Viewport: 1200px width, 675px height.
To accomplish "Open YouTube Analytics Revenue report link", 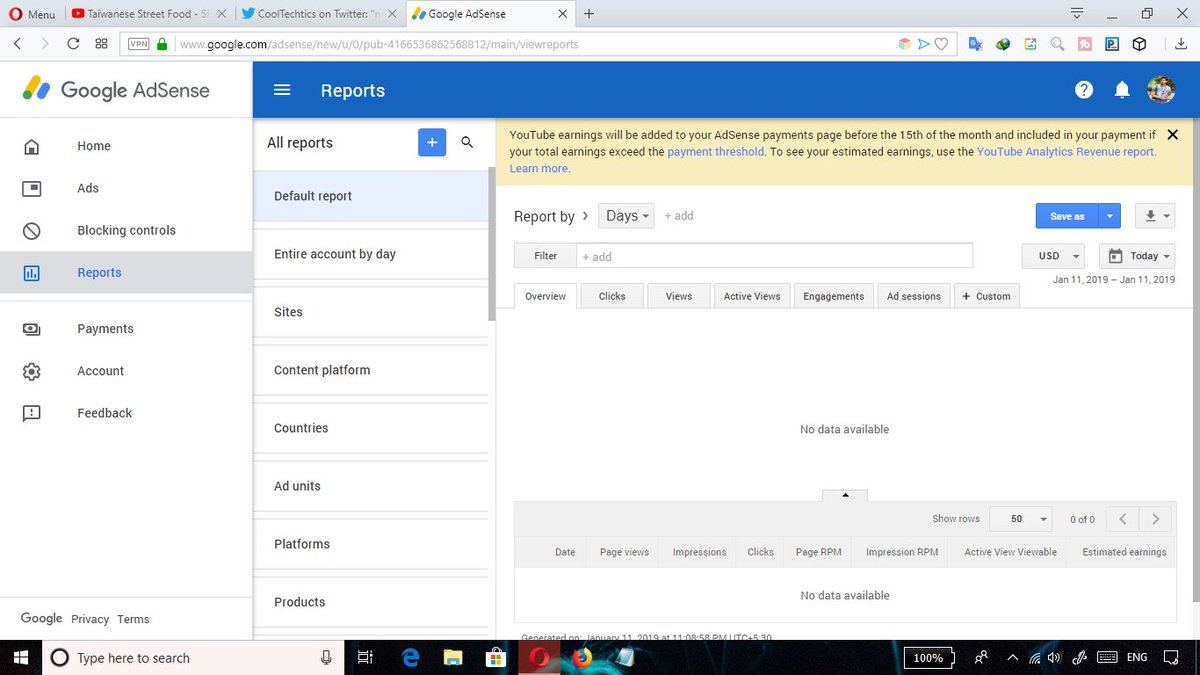I will point(1066,152).
